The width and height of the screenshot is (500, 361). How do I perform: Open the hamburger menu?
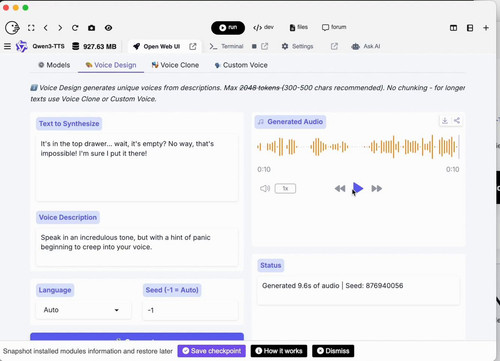click(7, 46)
